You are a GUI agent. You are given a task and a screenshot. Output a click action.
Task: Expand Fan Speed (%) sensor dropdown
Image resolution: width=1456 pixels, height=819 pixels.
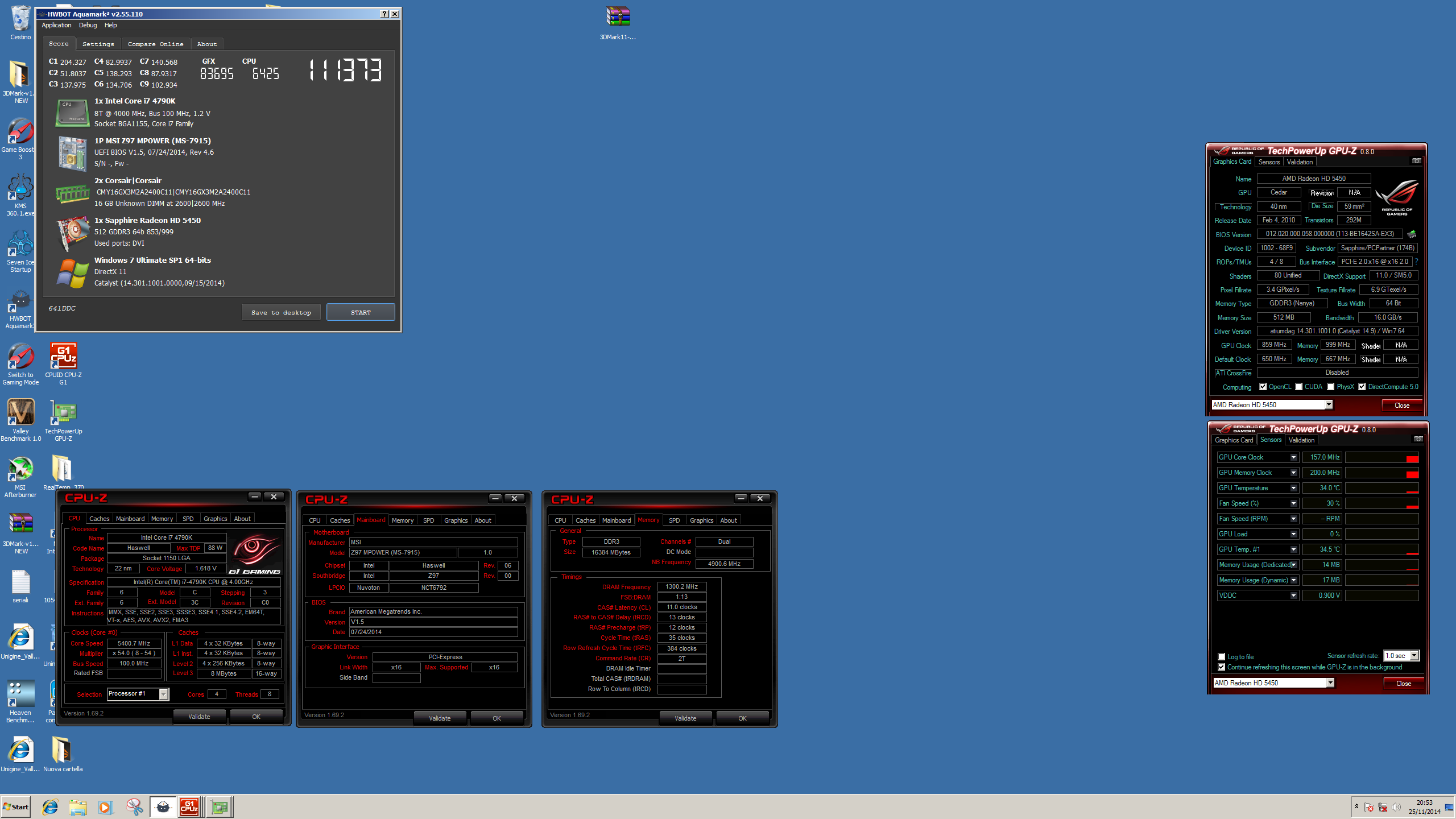point(1293,503)
